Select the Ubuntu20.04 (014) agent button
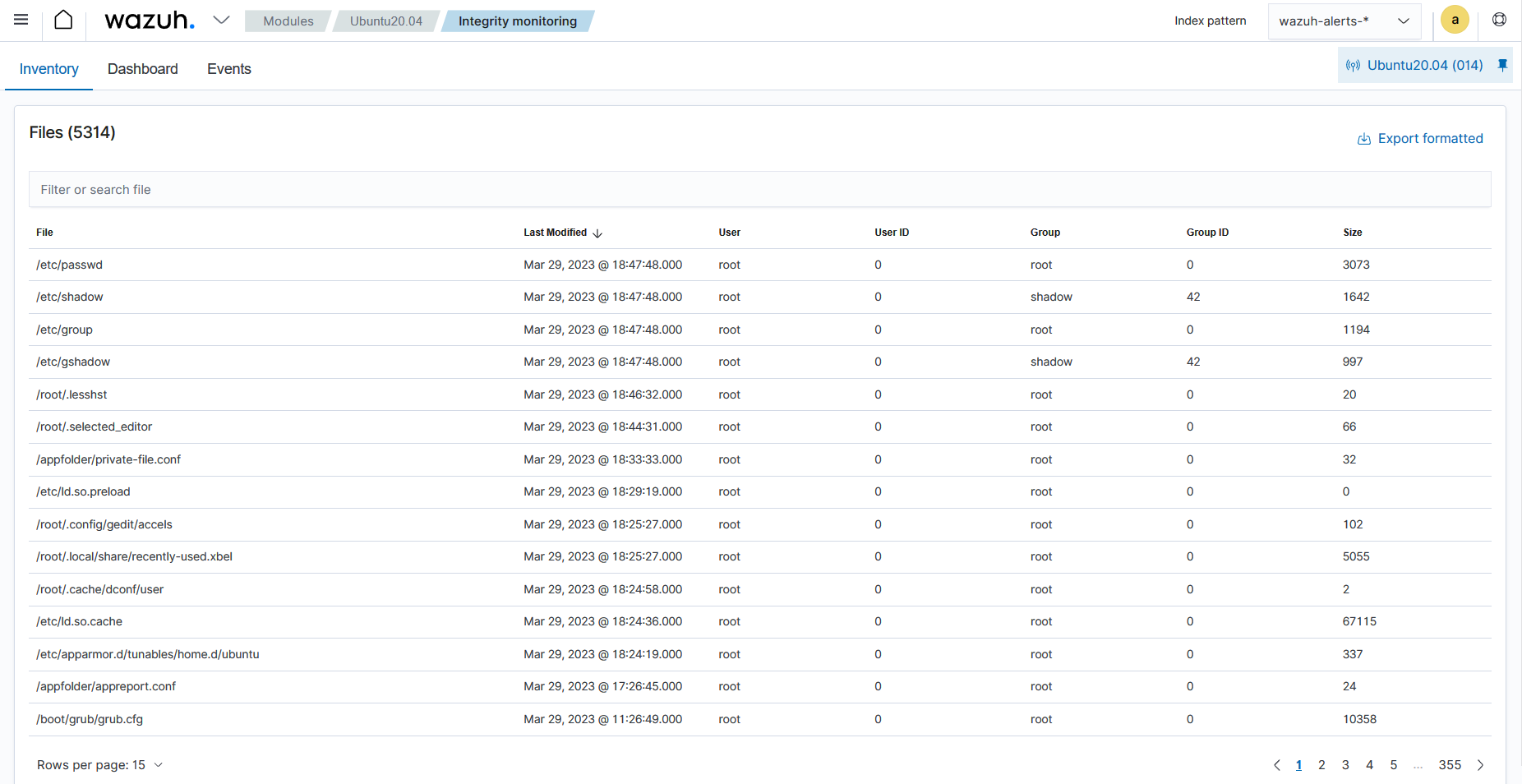Image resolution: width=1522 pixels, height=784 pixels. (1415, 65)
